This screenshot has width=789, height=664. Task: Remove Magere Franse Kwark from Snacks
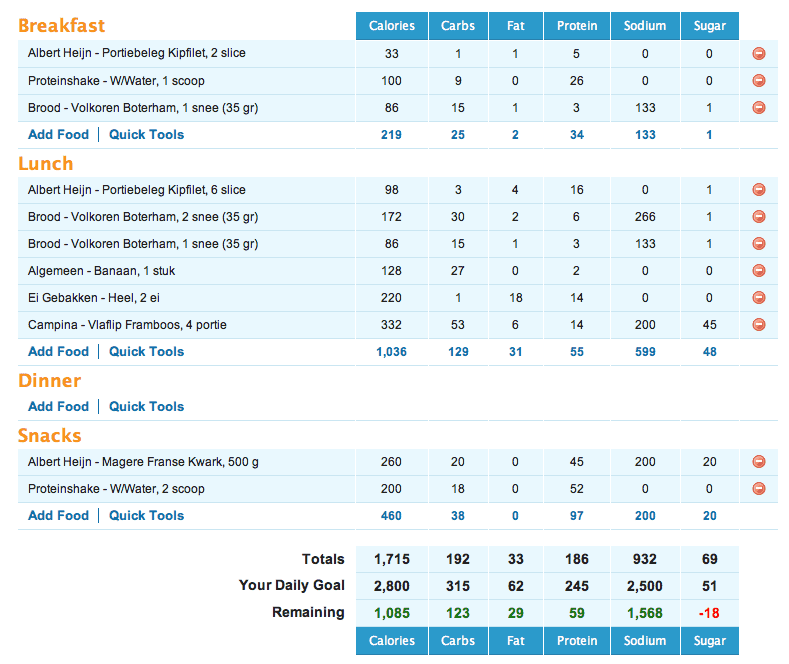(x=758, y=462)
